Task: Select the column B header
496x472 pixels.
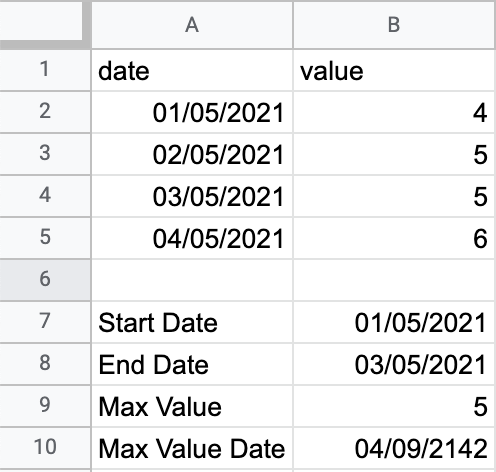Action: click(x=394, y=25)
